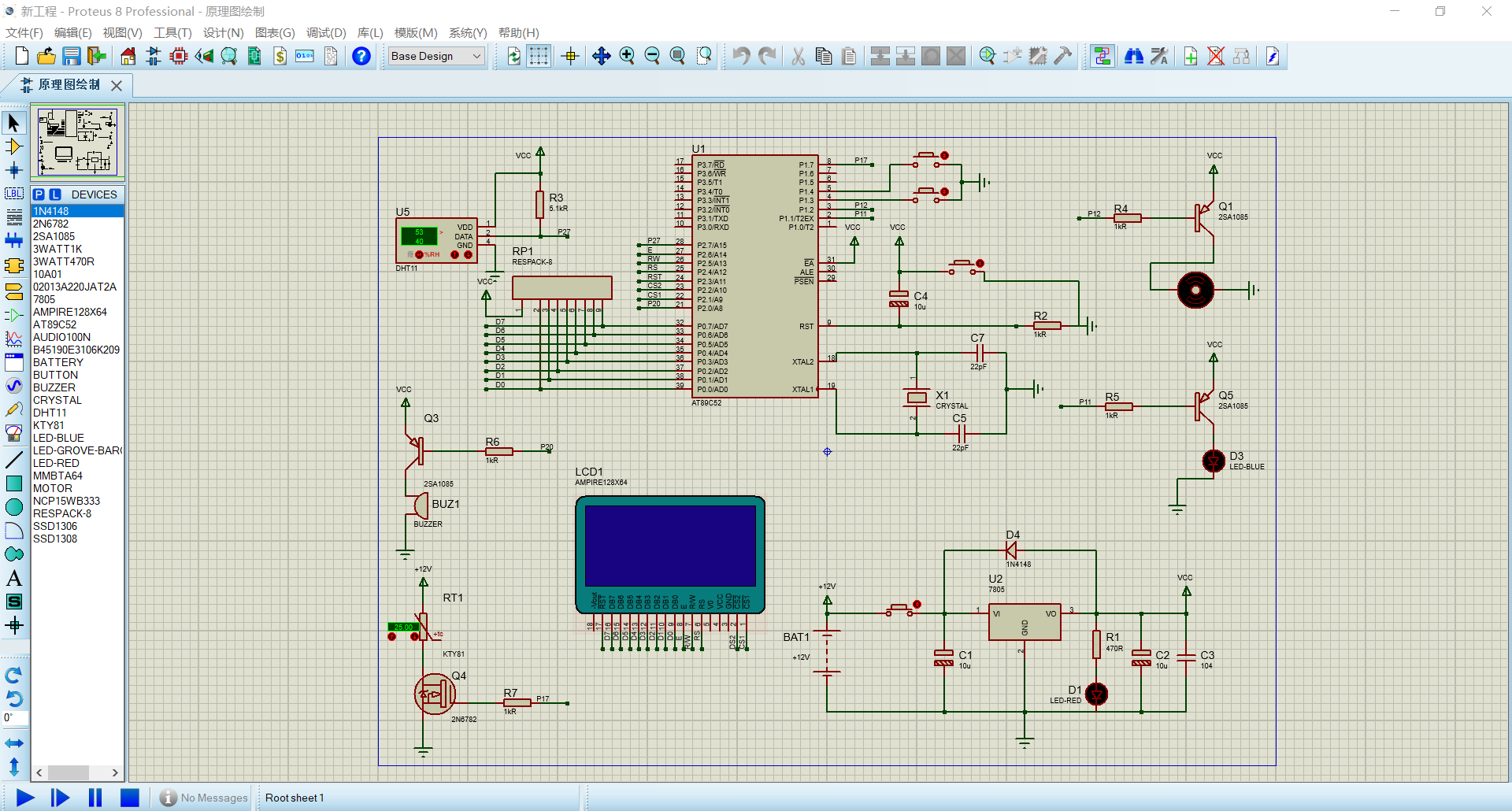1512x811 pixels.
Task: Go to Home page icon
Action: pos(128,56)
